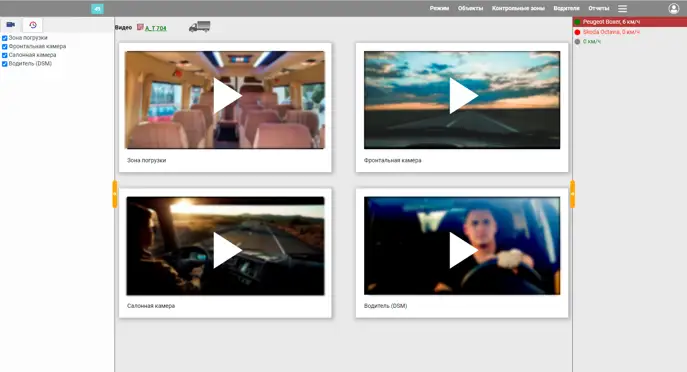Viewport: 687px width, 372px height.
Task: Select Peugeot Boxer in vehicle list
Action: click(630, 22)
